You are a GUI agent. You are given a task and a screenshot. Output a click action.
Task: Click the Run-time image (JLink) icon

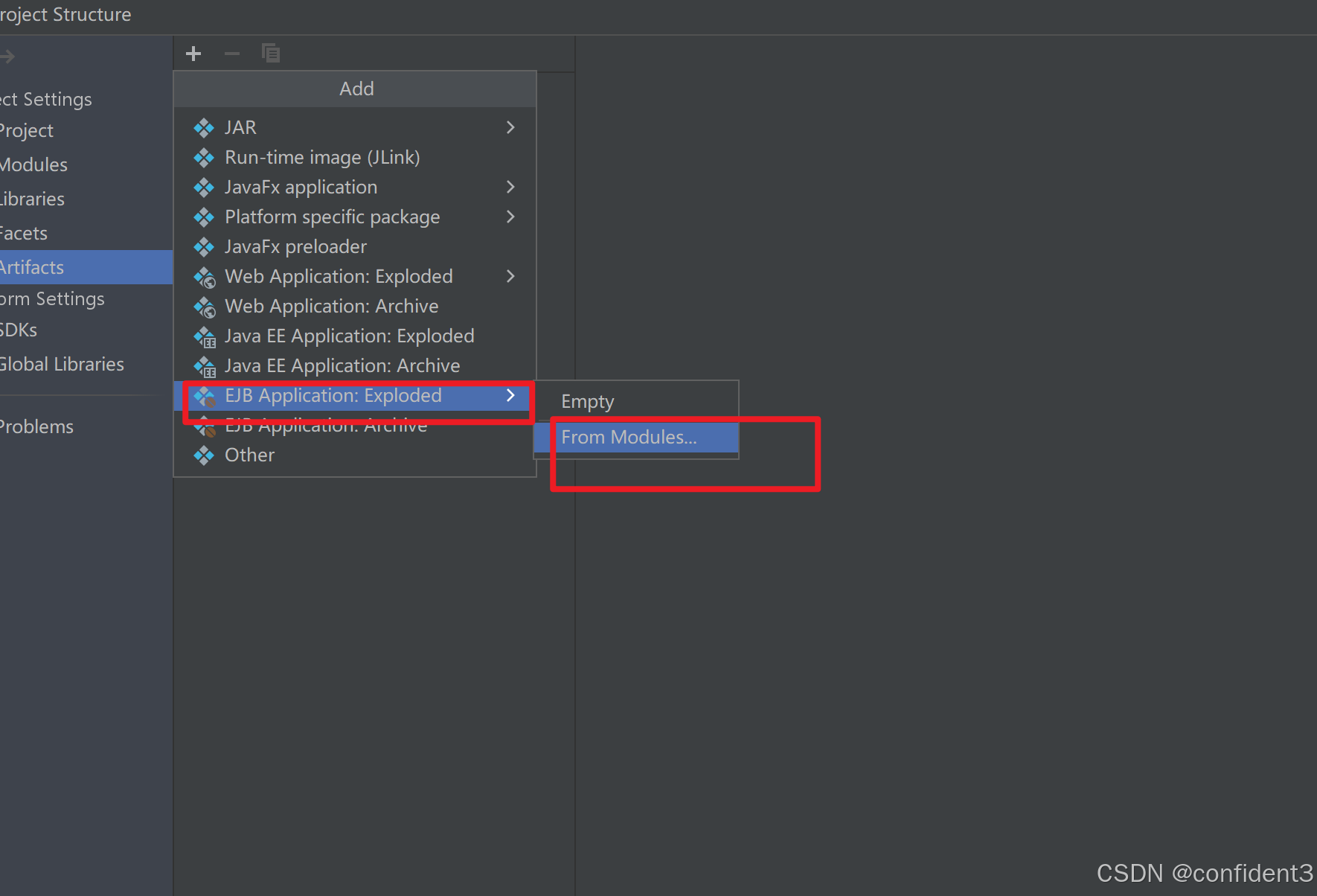click(204, 158)
